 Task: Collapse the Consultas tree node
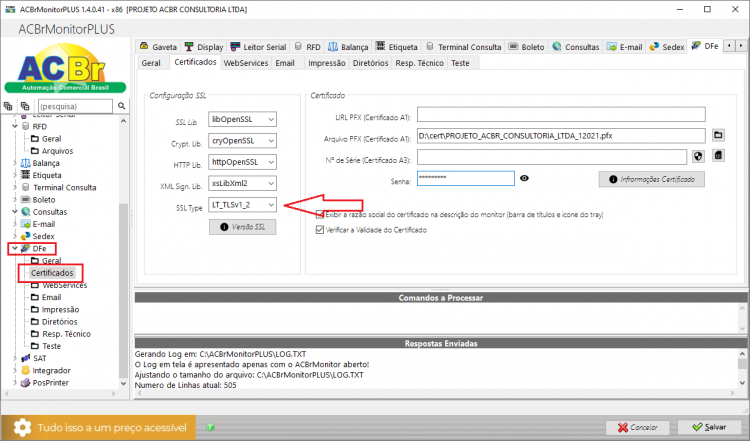15,212
